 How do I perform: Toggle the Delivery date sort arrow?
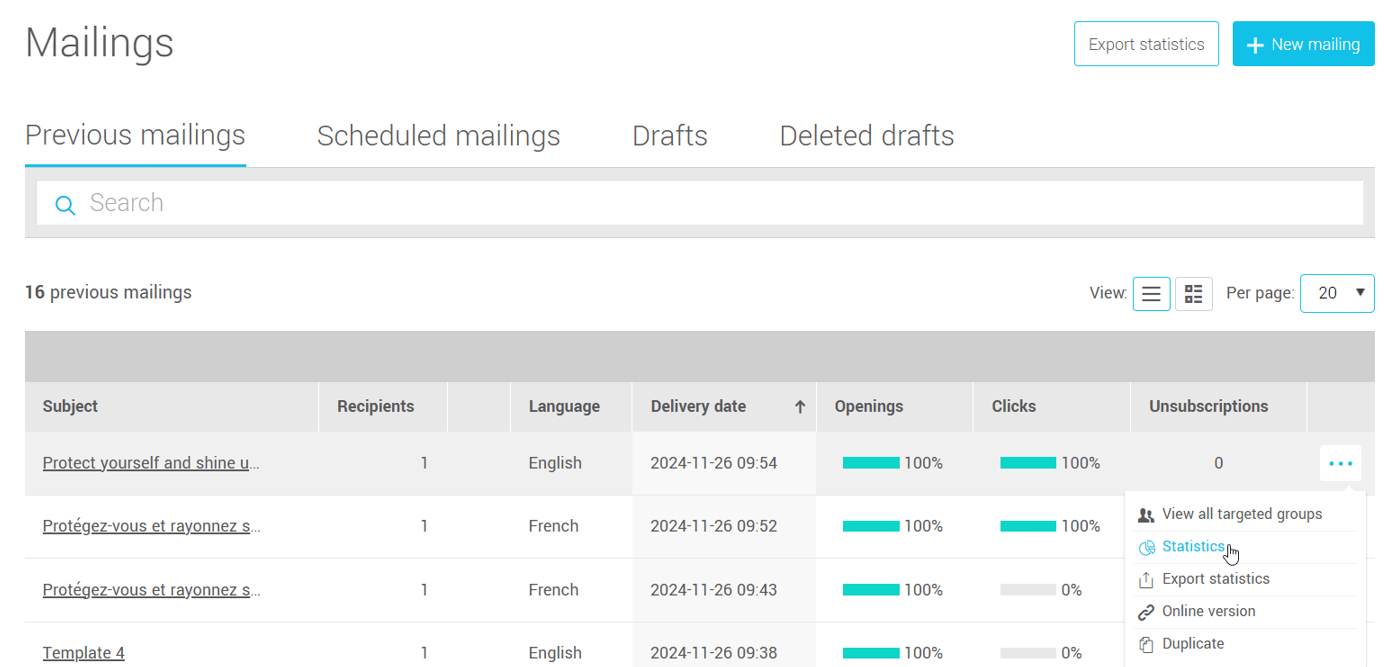coord(800,406)
